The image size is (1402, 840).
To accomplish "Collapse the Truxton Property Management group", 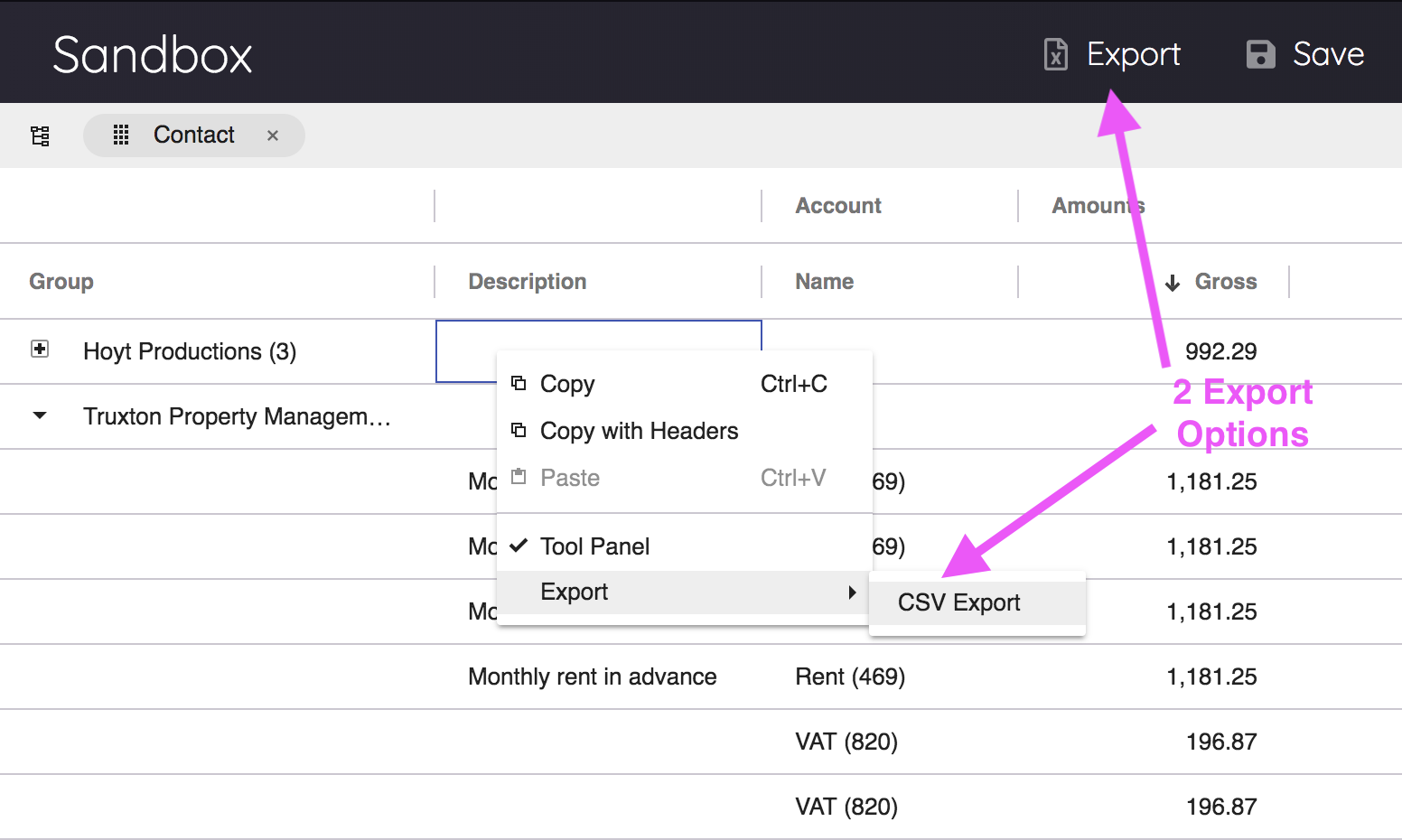I will pos(40,415).
